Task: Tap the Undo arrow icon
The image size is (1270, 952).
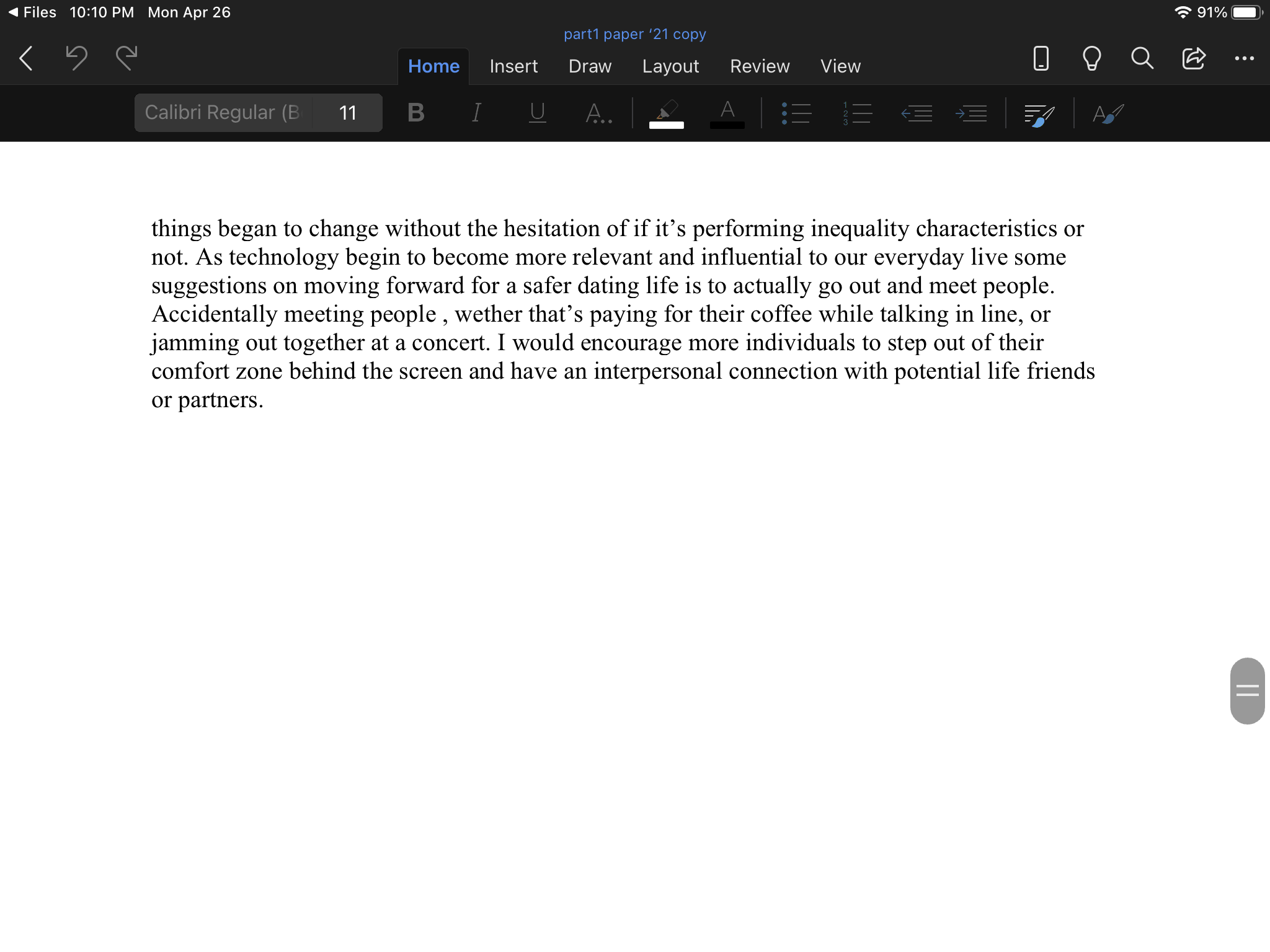Action: [76, 58]
